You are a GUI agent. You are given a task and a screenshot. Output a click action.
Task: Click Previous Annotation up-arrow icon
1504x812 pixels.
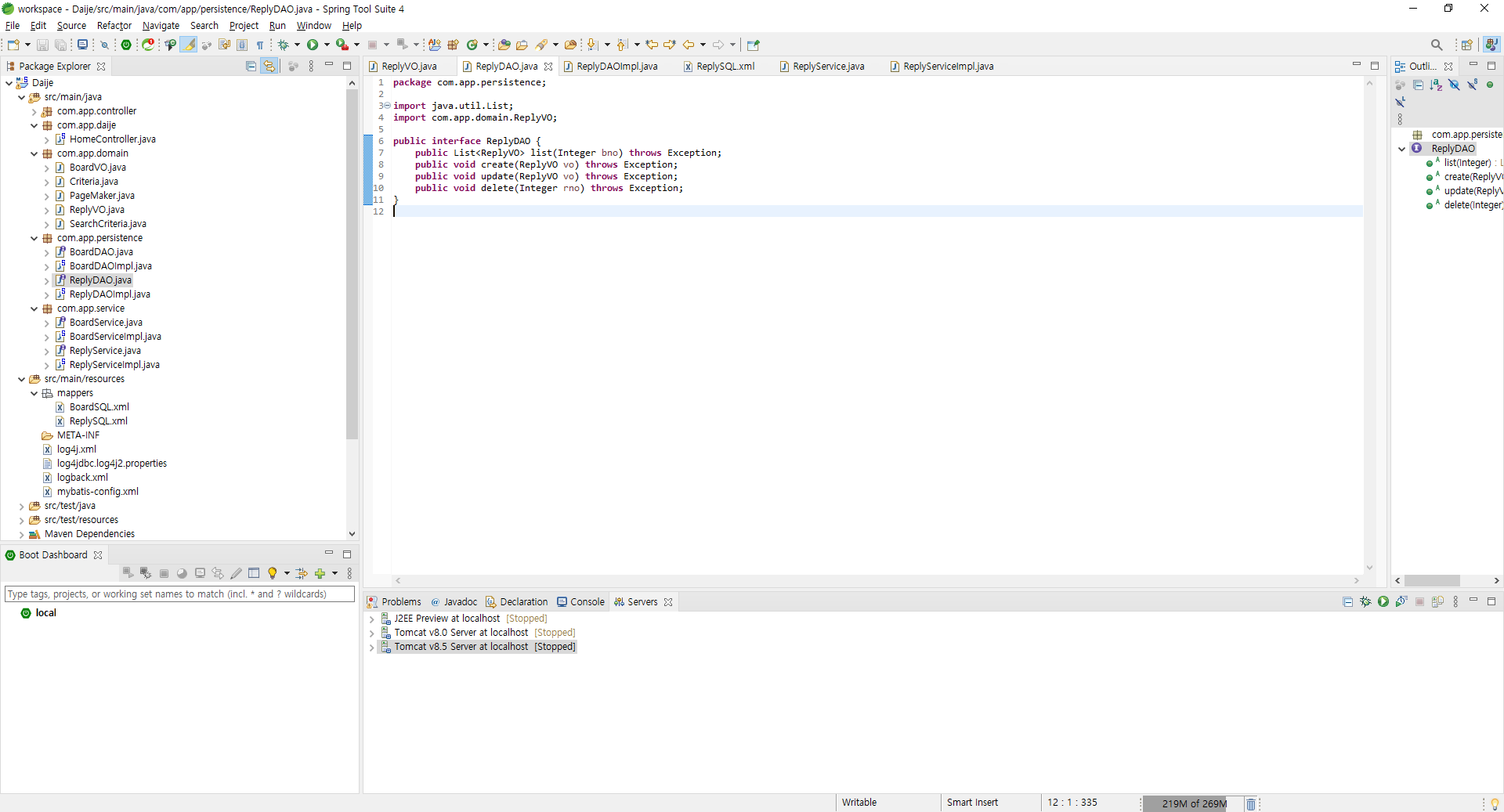pos(622,45)
